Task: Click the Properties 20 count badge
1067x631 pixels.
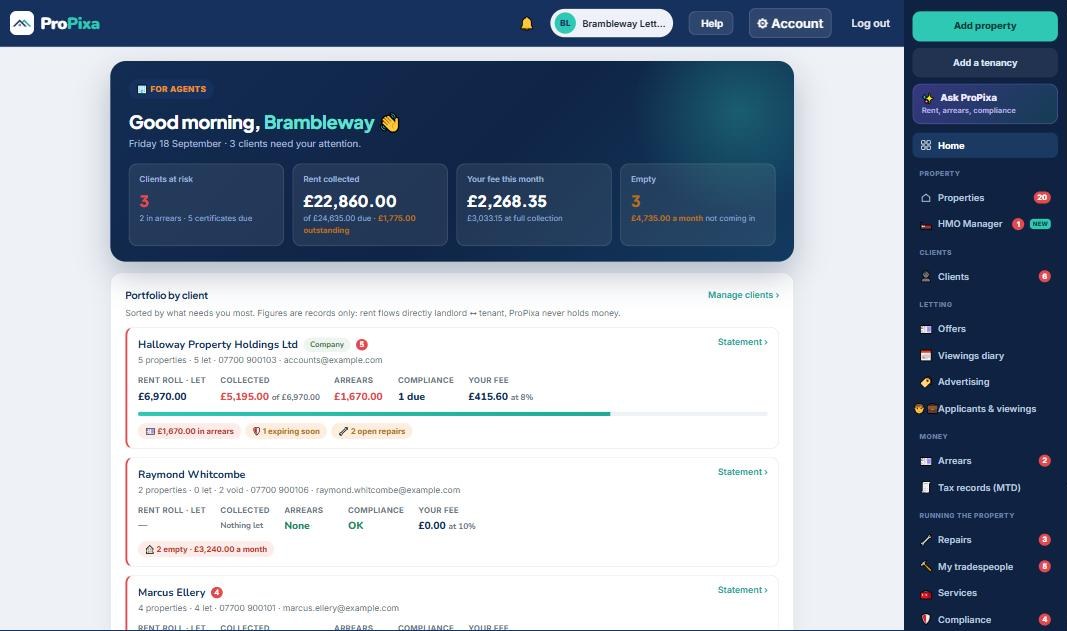Action: (1042, 197)
